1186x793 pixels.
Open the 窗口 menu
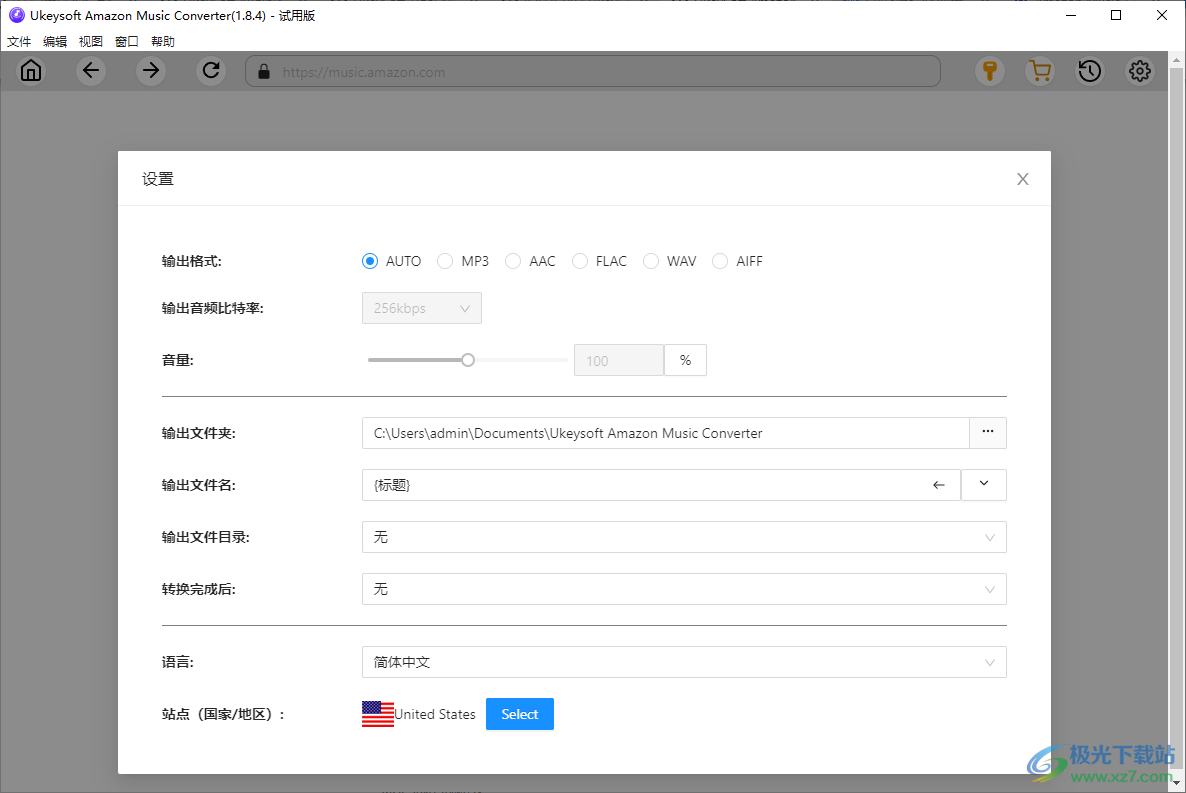(x=126, y=42)
